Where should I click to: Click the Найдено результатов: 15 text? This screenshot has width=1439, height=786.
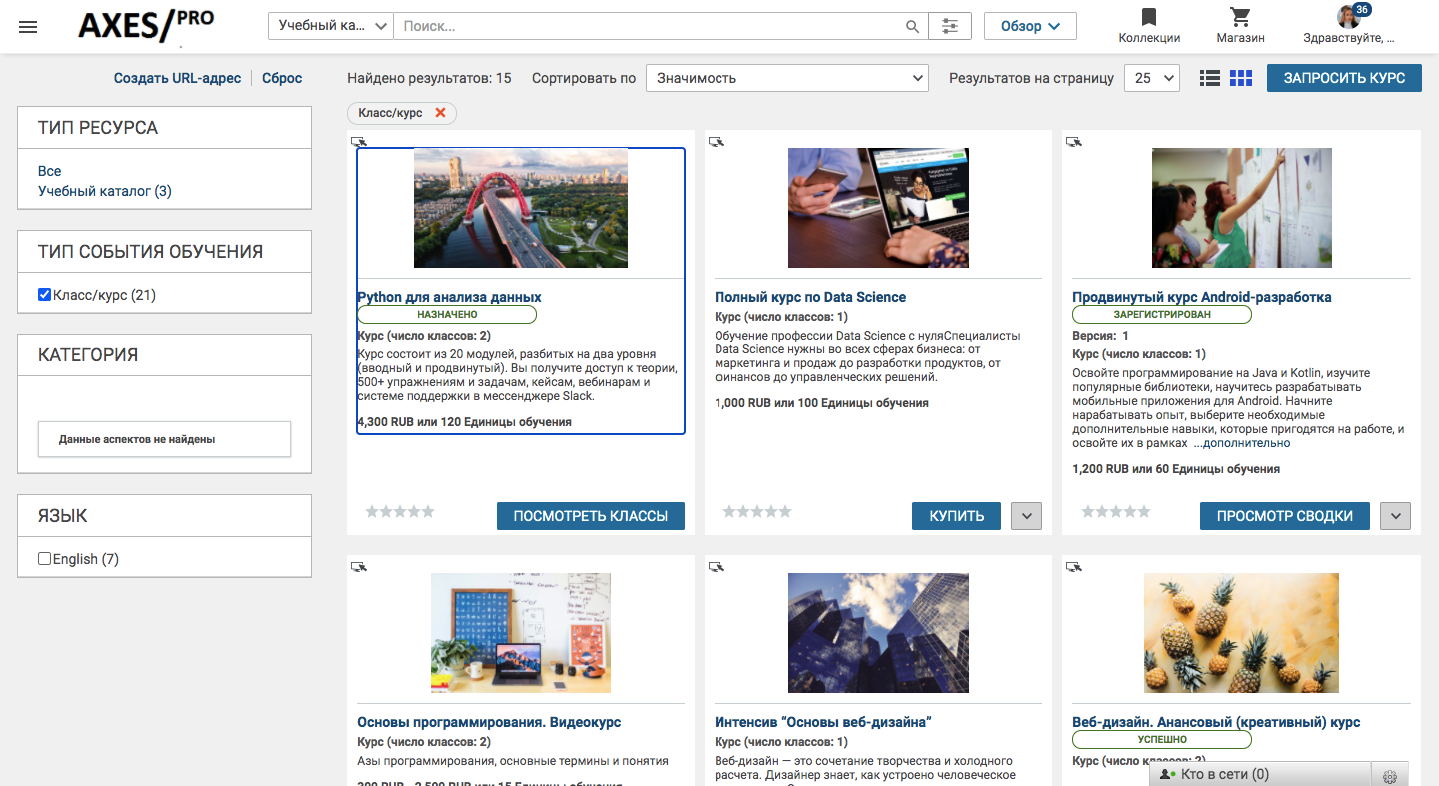(429, 78)
